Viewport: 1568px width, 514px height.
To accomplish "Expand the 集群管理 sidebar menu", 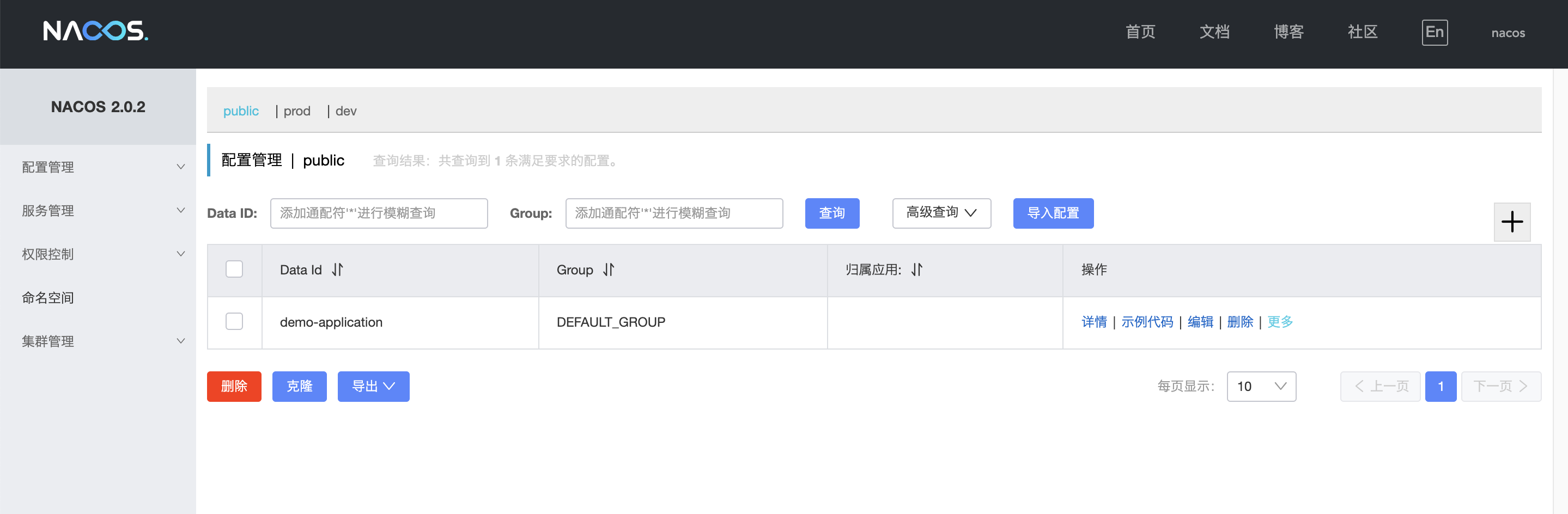I will tap(98, 341).
